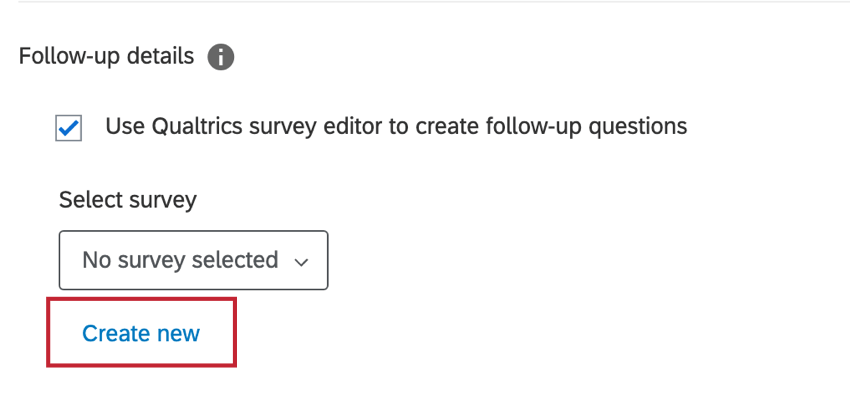
Task: Uncheck the Qualtrics survey editor checkbox
Action: pos(69,128)
